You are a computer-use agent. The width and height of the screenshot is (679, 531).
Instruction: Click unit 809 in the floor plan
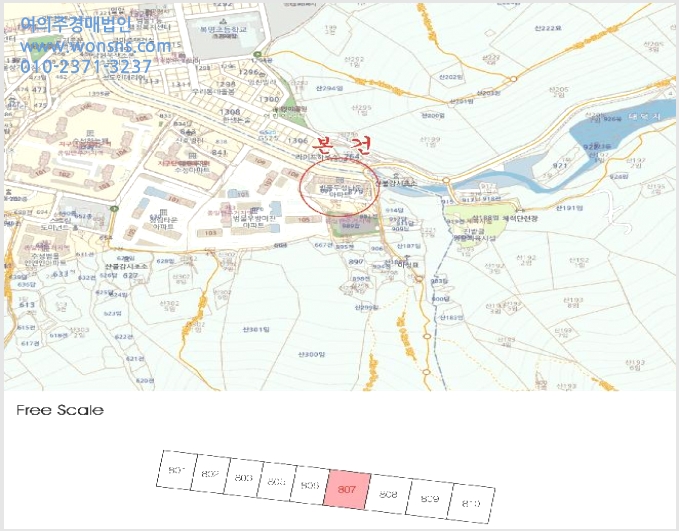tap(430, 499)
